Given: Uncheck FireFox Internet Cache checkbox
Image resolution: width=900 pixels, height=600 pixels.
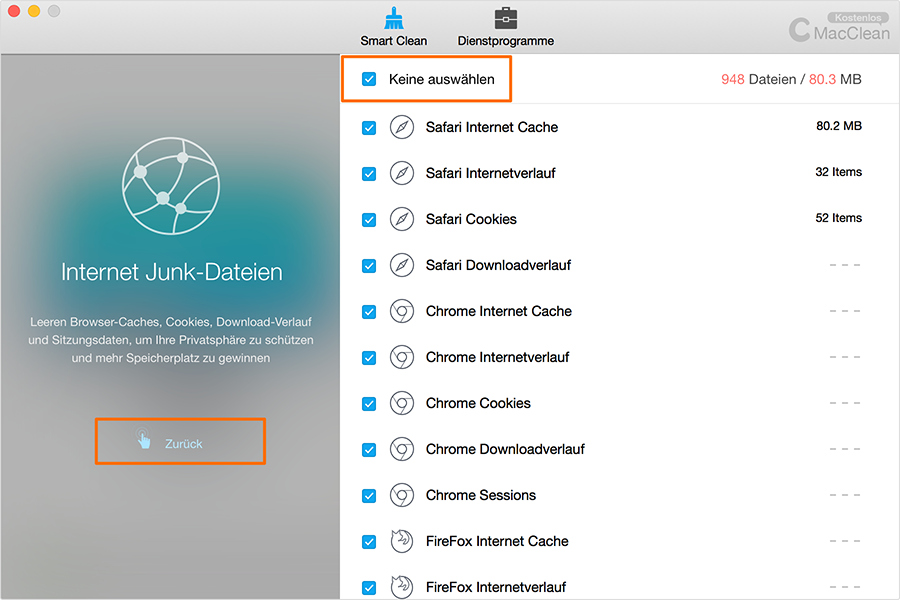Looking at the screenshot, I should [x=369, y=541].
